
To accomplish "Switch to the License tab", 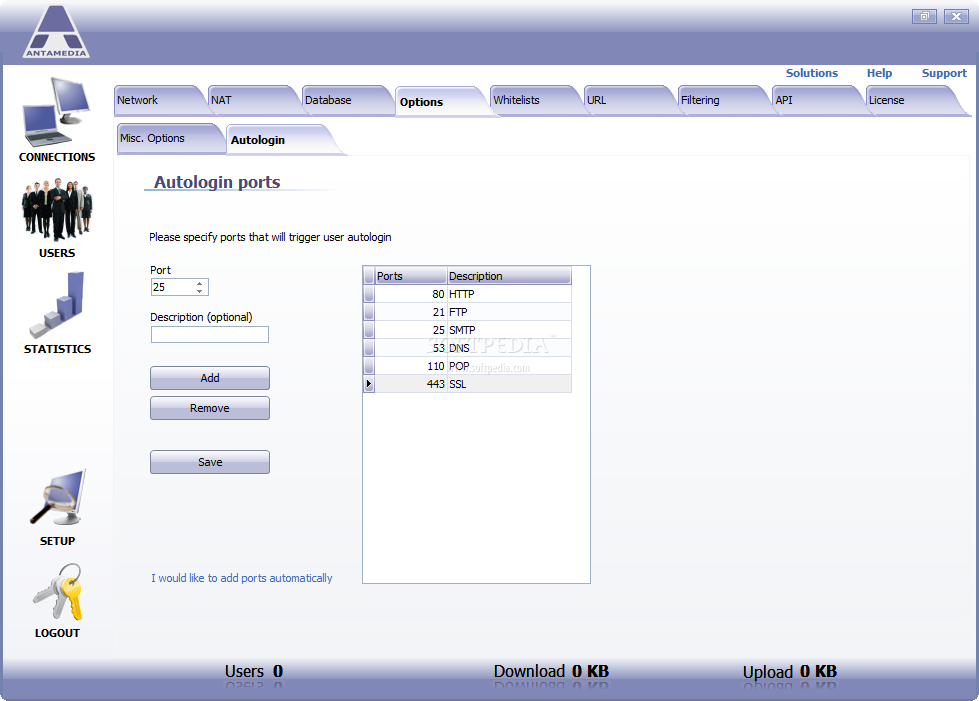I will click(910, 100).
